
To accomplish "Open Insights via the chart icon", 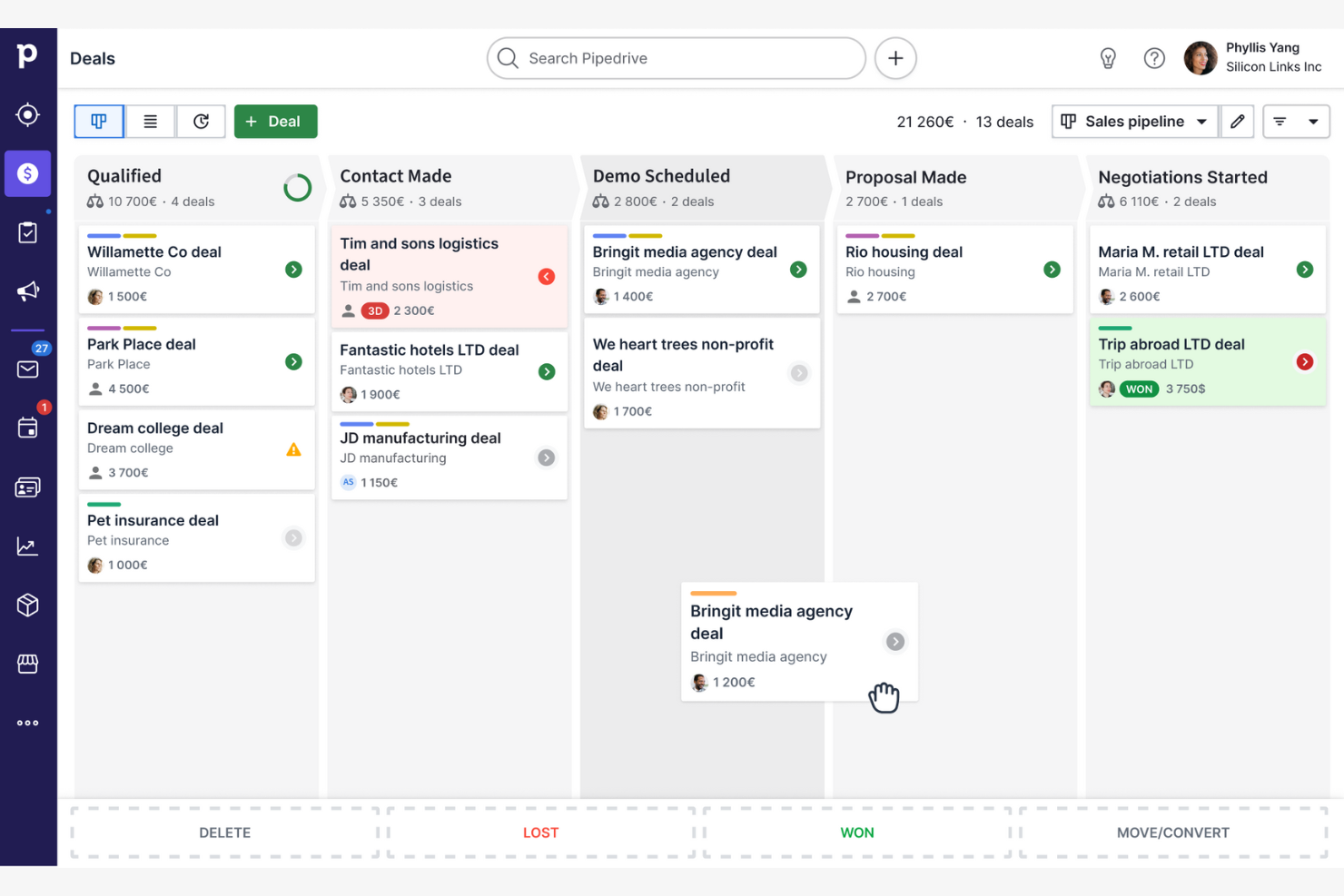I will 27,546.
